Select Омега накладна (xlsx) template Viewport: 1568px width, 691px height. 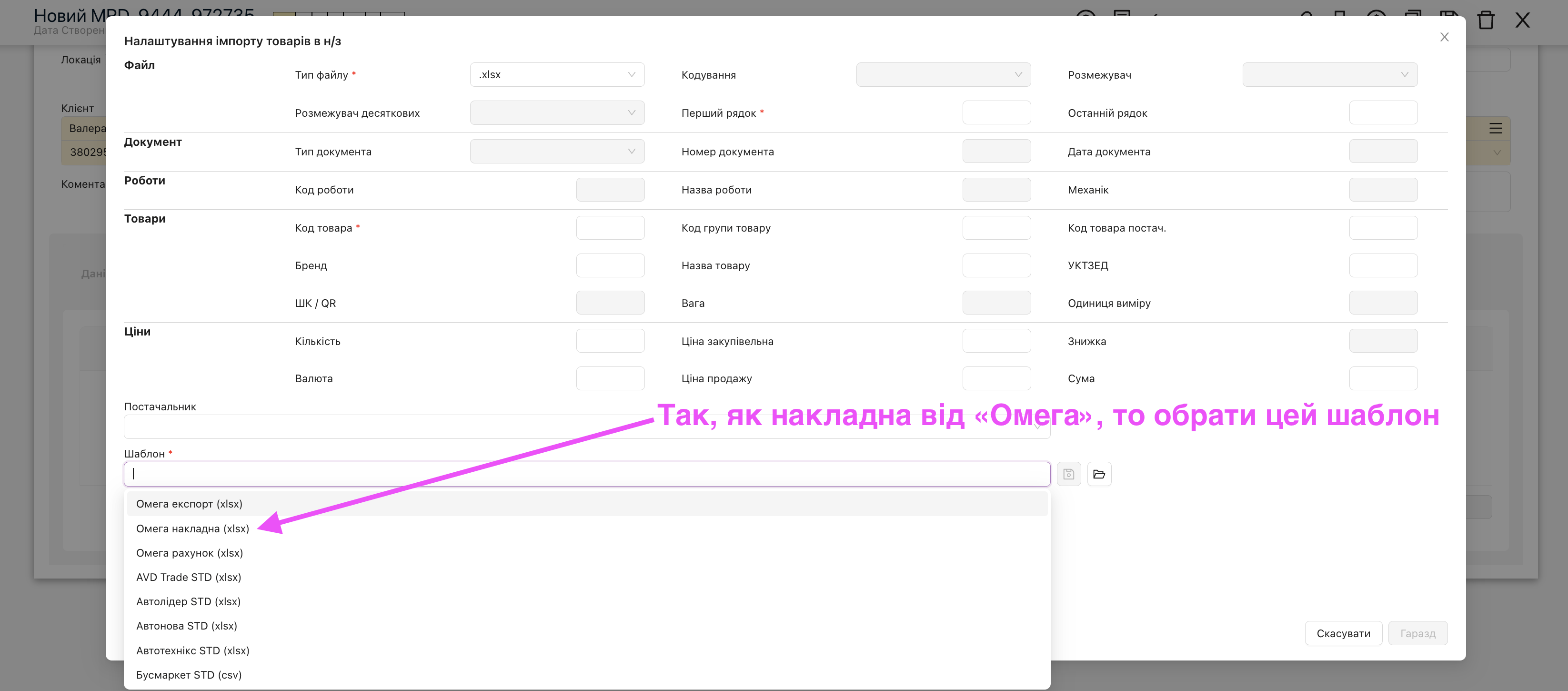(192, 528)
